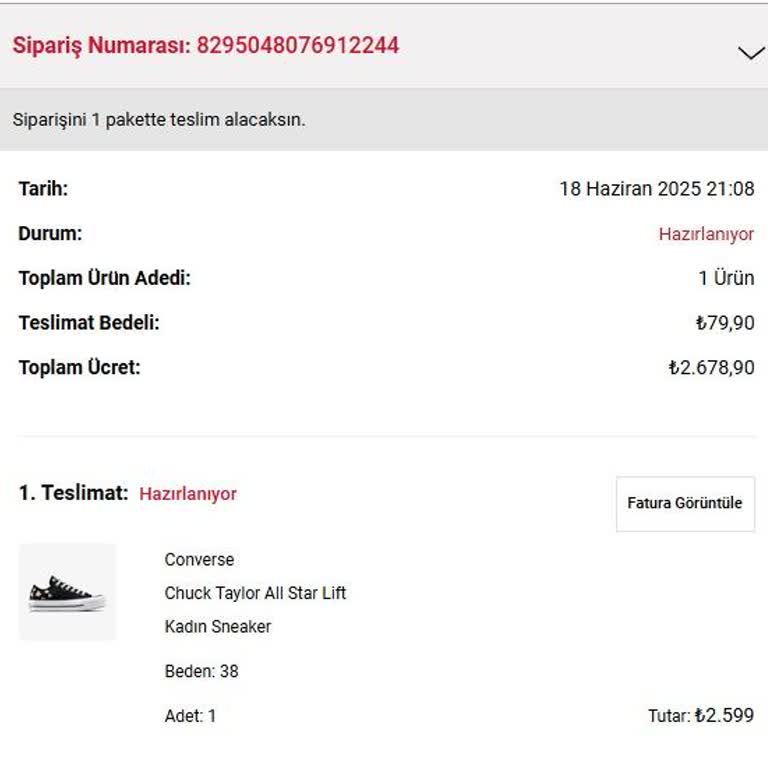Select the Converse brand name
Viewport: 768px width, 768px height.
199,560
